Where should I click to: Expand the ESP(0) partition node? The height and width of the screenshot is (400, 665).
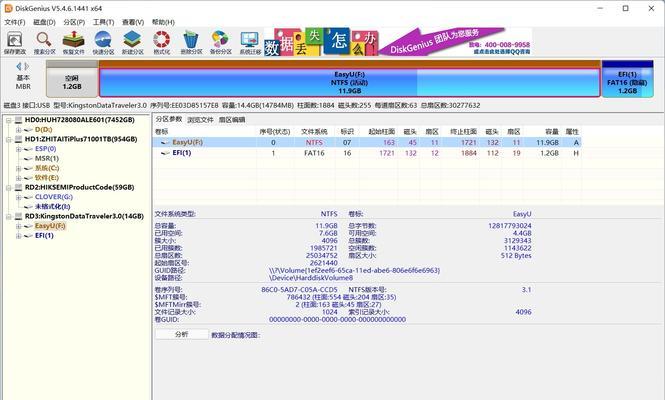tap(18, 149)
